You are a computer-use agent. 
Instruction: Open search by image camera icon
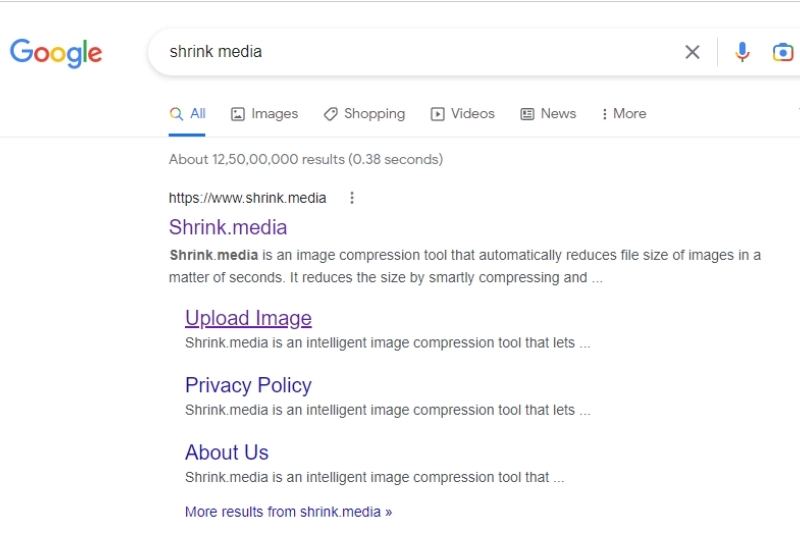[x=783, y=52]
